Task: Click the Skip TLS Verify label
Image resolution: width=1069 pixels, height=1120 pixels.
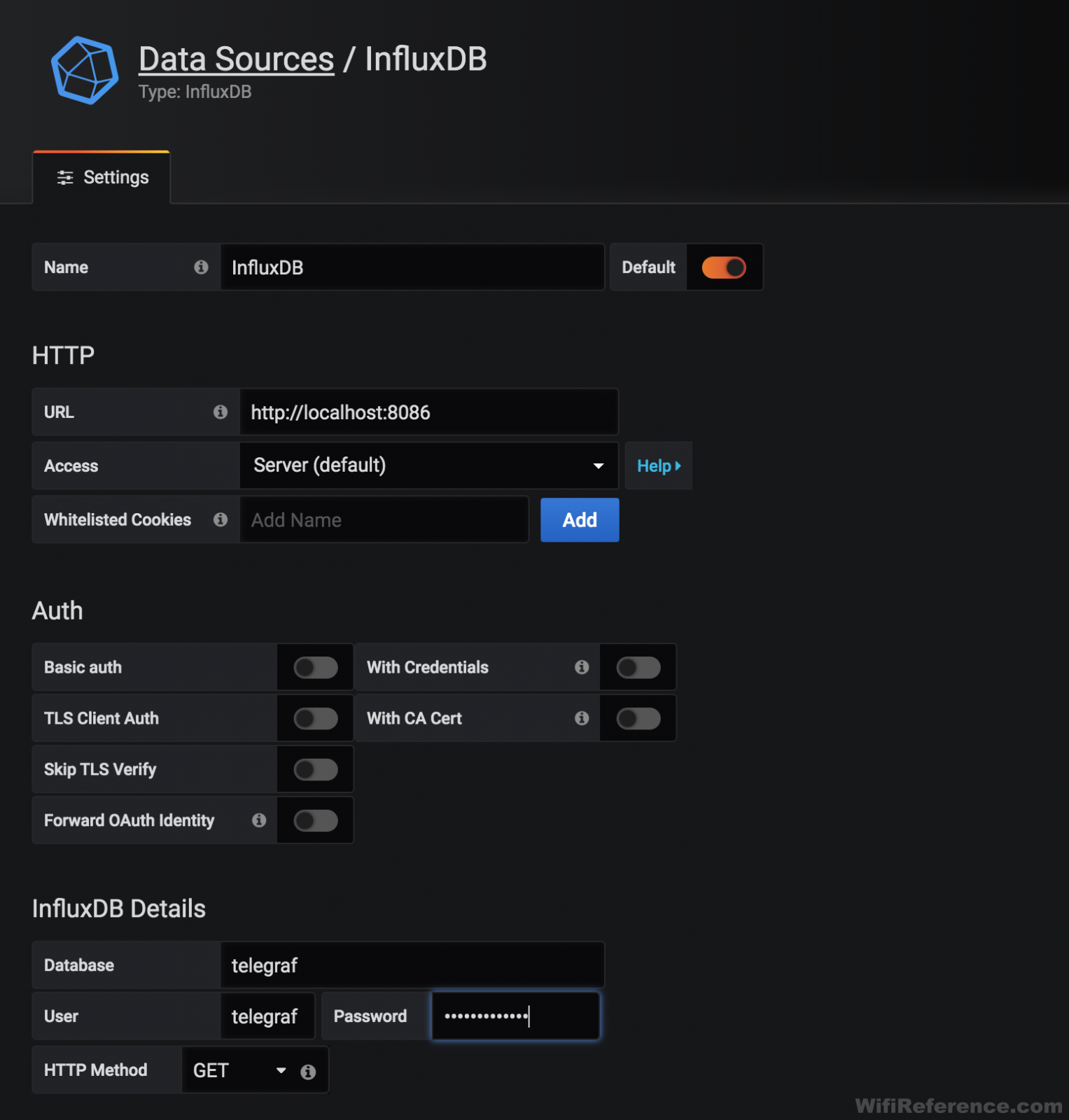Action: [100, 769]
